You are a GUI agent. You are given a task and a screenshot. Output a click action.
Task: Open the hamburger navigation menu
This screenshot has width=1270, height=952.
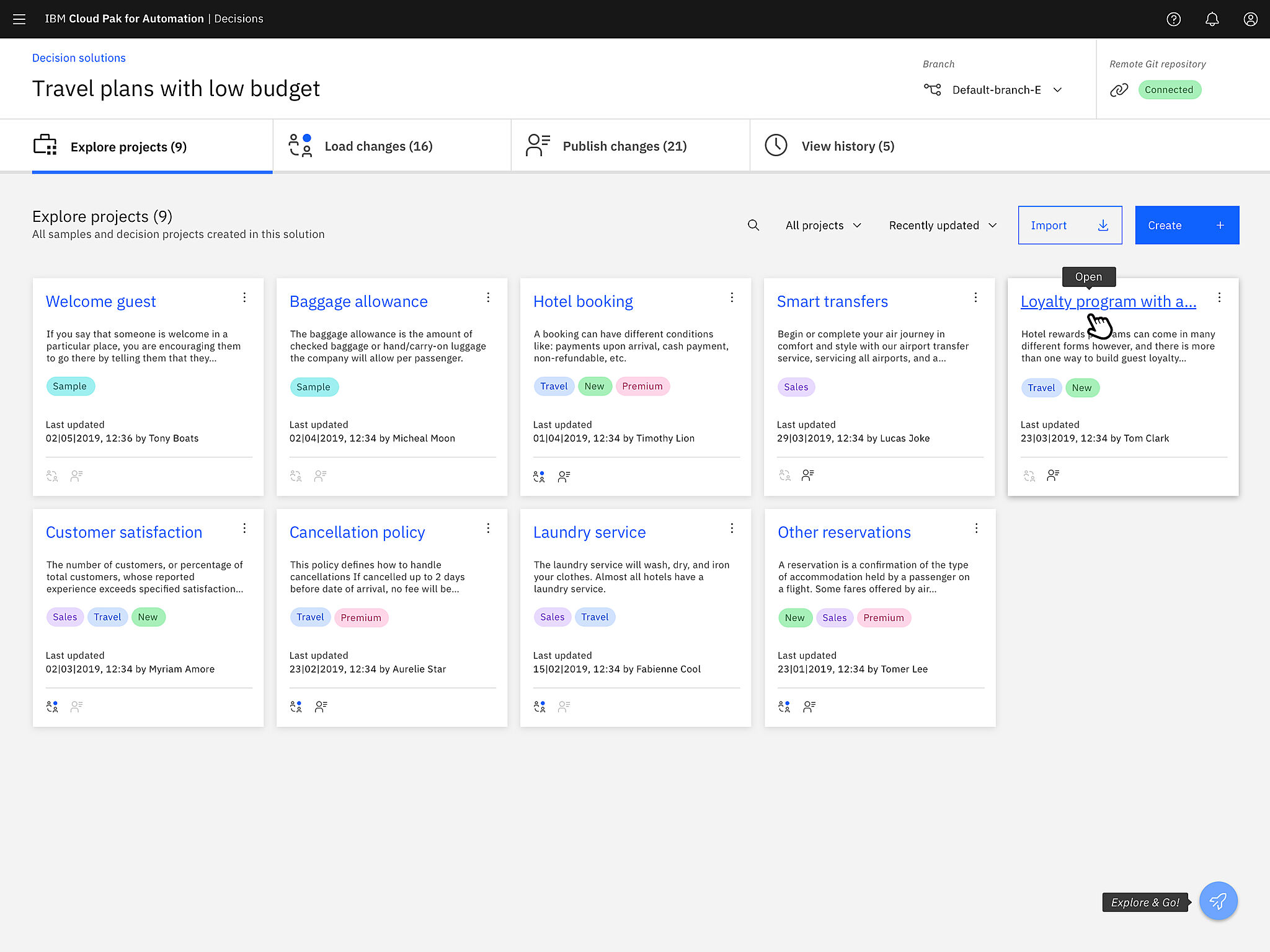19,19
